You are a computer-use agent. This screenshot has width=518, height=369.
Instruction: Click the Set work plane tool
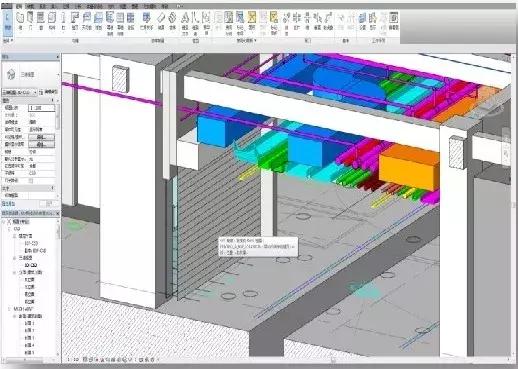(363, 21)
